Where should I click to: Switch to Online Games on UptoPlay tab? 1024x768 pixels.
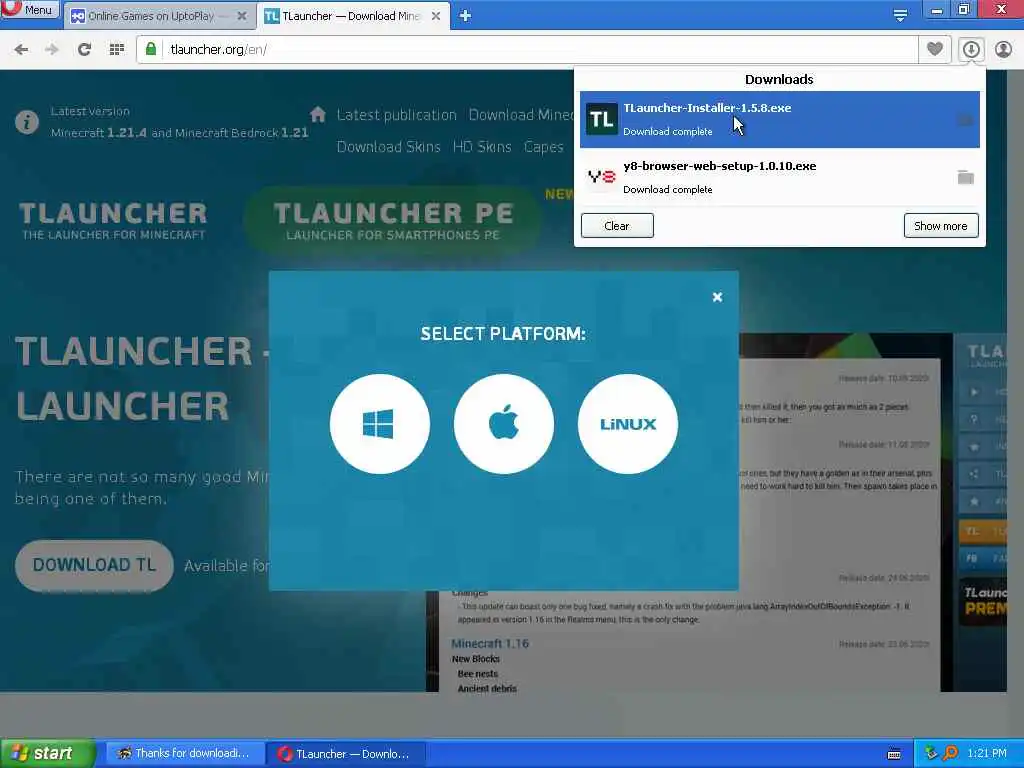point(150,16)
